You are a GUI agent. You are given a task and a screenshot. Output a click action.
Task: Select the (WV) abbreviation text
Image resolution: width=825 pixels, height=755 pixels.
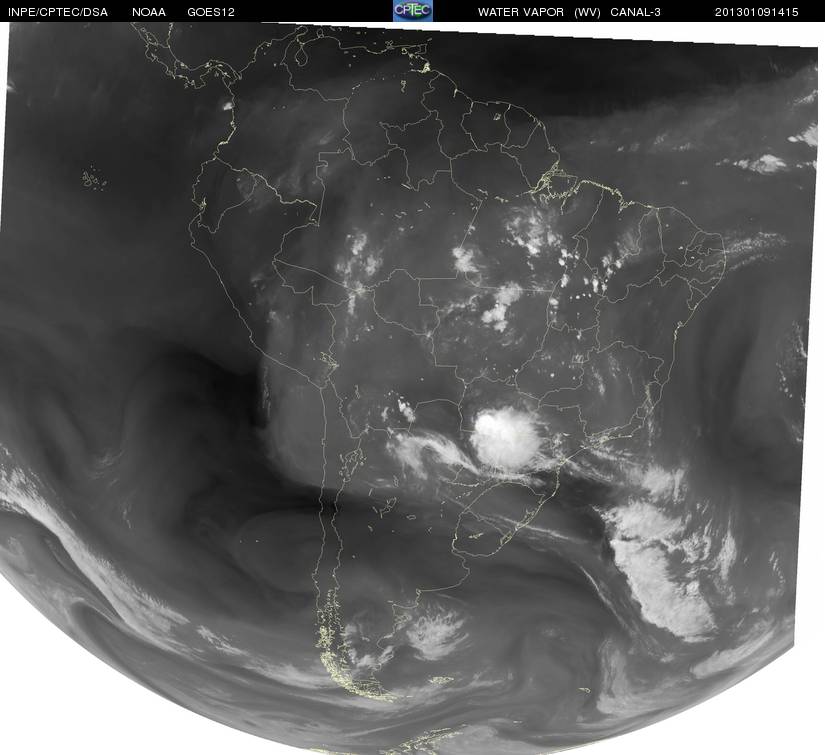pos(587,12)
